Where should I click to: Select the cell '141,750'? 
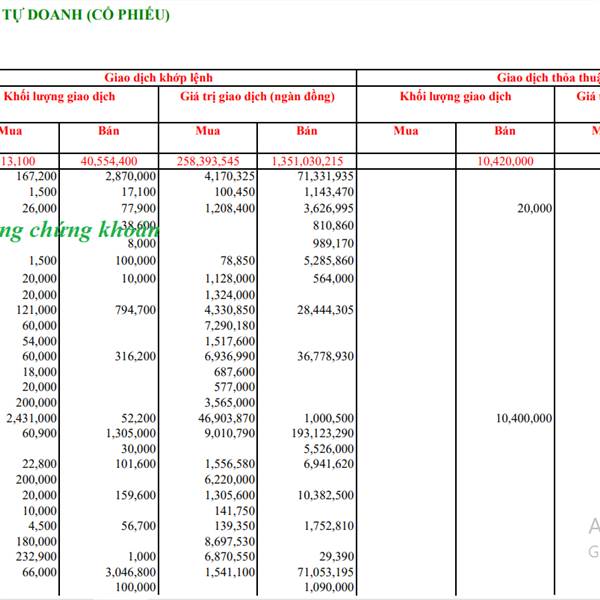point(235,511)
